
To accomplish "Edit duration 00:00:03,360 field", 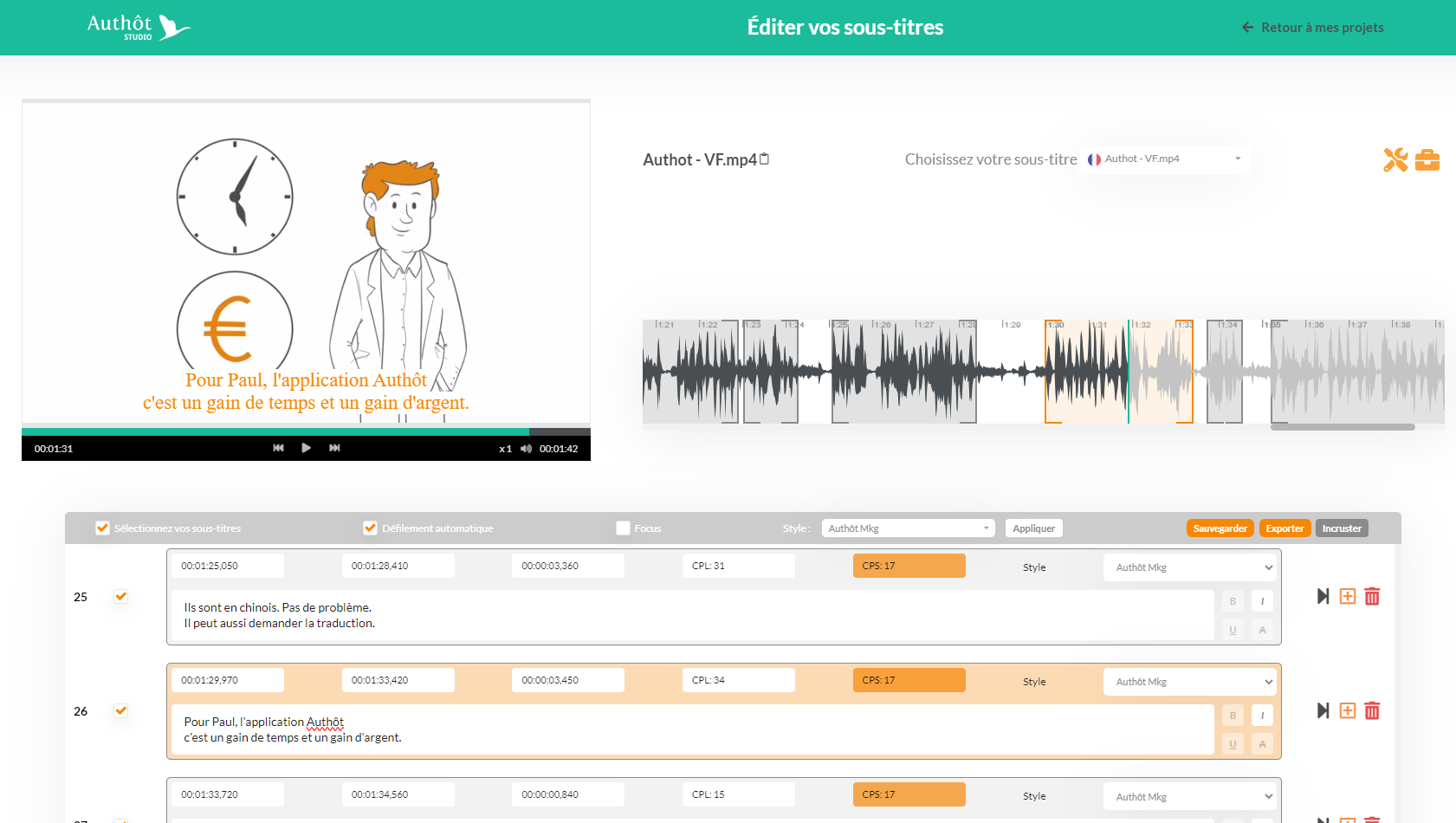I will pyautogui.click(x=568, y=566).
